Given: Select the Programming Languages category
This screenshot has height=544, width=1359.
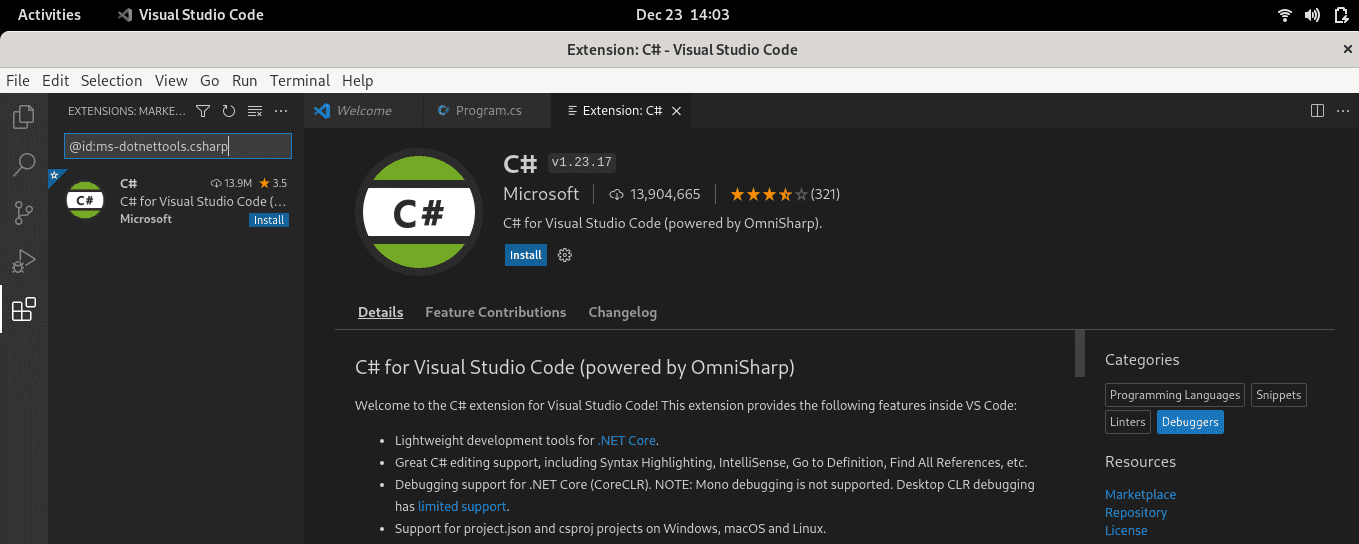Looking at the screenshot, I should pos(1175,395).
